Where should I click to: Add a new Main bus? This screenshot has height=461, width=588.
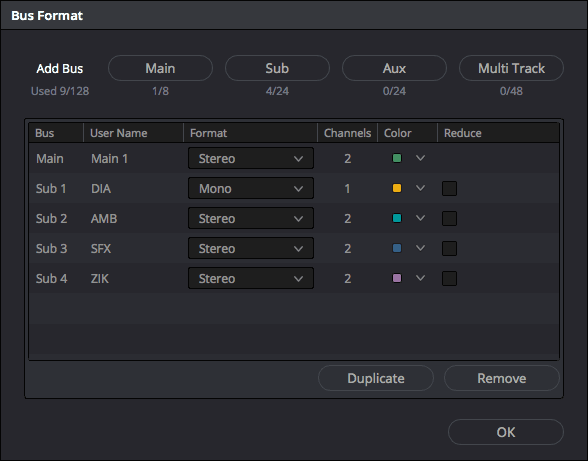160,68
